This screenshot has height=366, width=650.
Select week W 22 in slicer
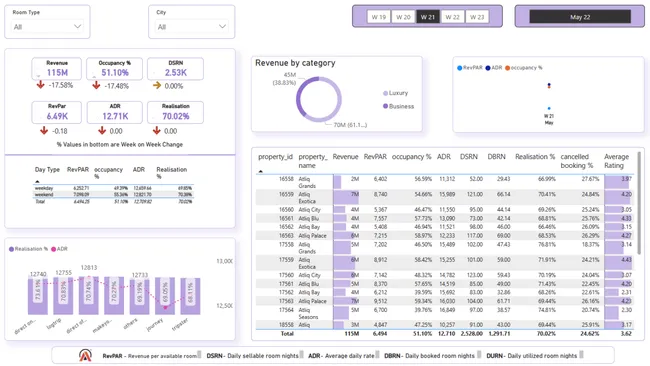click(452, 17)
